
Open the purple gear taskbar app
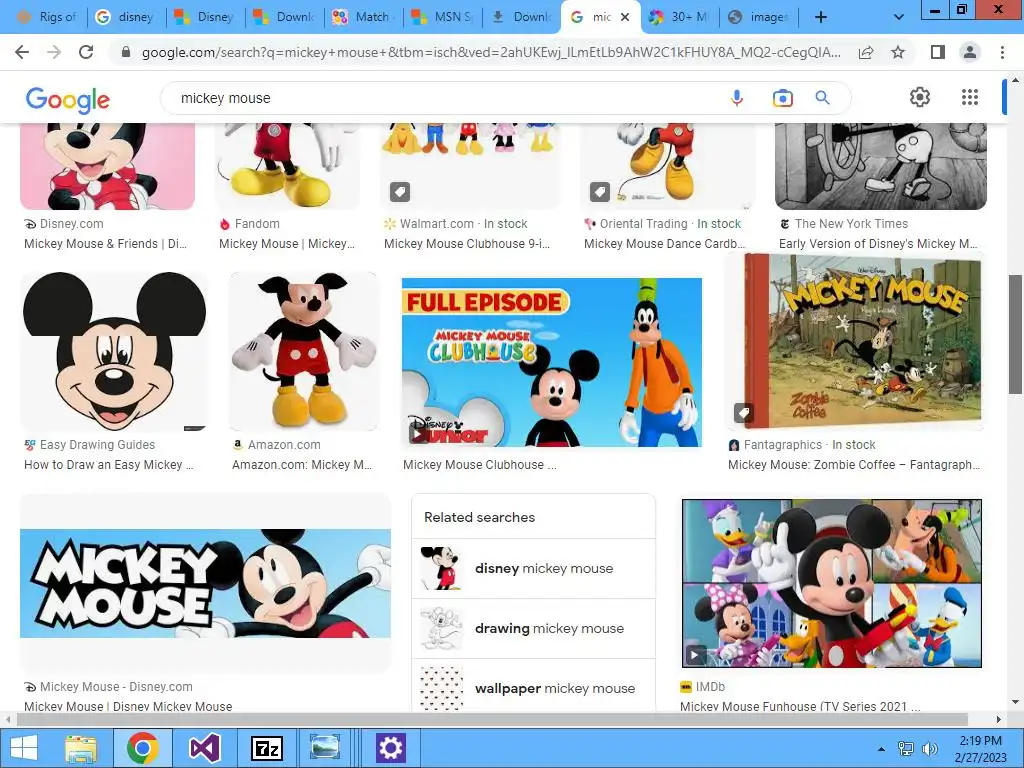pyautogui.click(x=391, y=748)
